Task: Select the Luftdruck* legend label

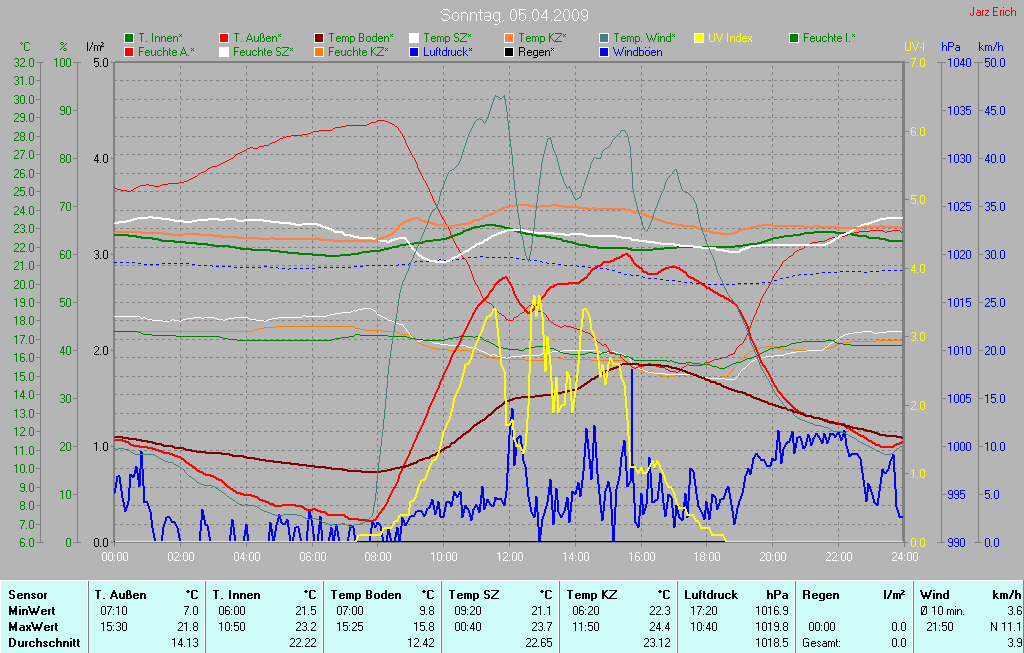Action: pyautogui.click(x=448, y=52)
